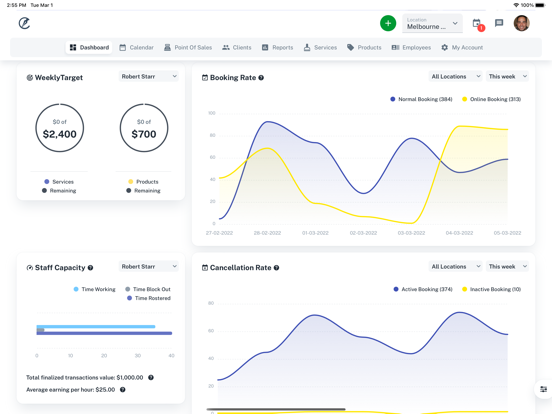Image resolution: width=552 pixels, height=414 pixels.
Task: Click the Point Of Sales register icon
Action: 167,48
